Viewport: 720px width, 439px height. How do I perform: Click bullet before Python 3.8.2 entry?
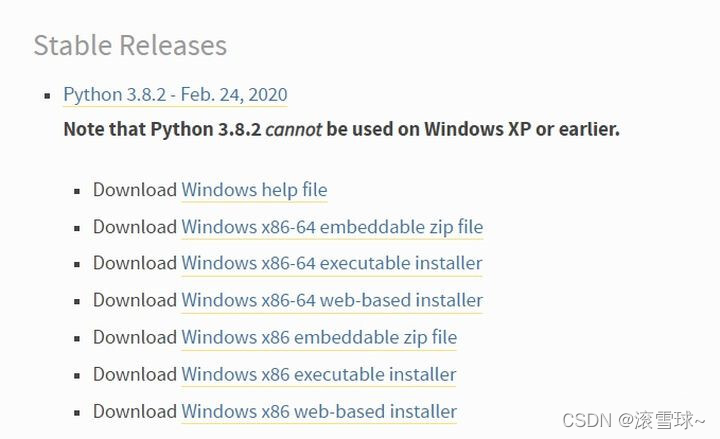pos(46,96)
